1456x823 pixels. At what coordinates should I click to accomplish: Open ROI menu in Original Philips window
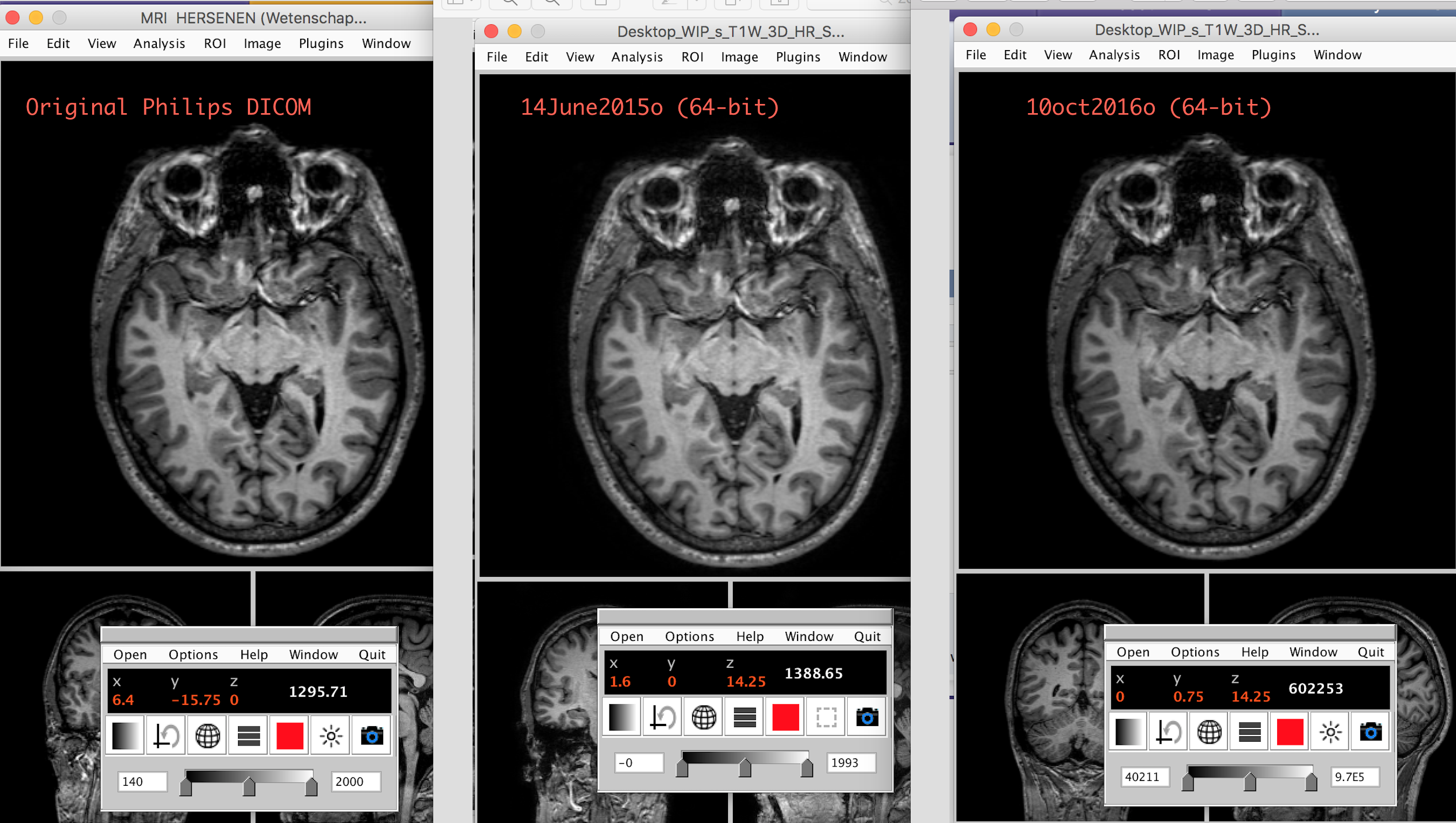click(215, 44)
